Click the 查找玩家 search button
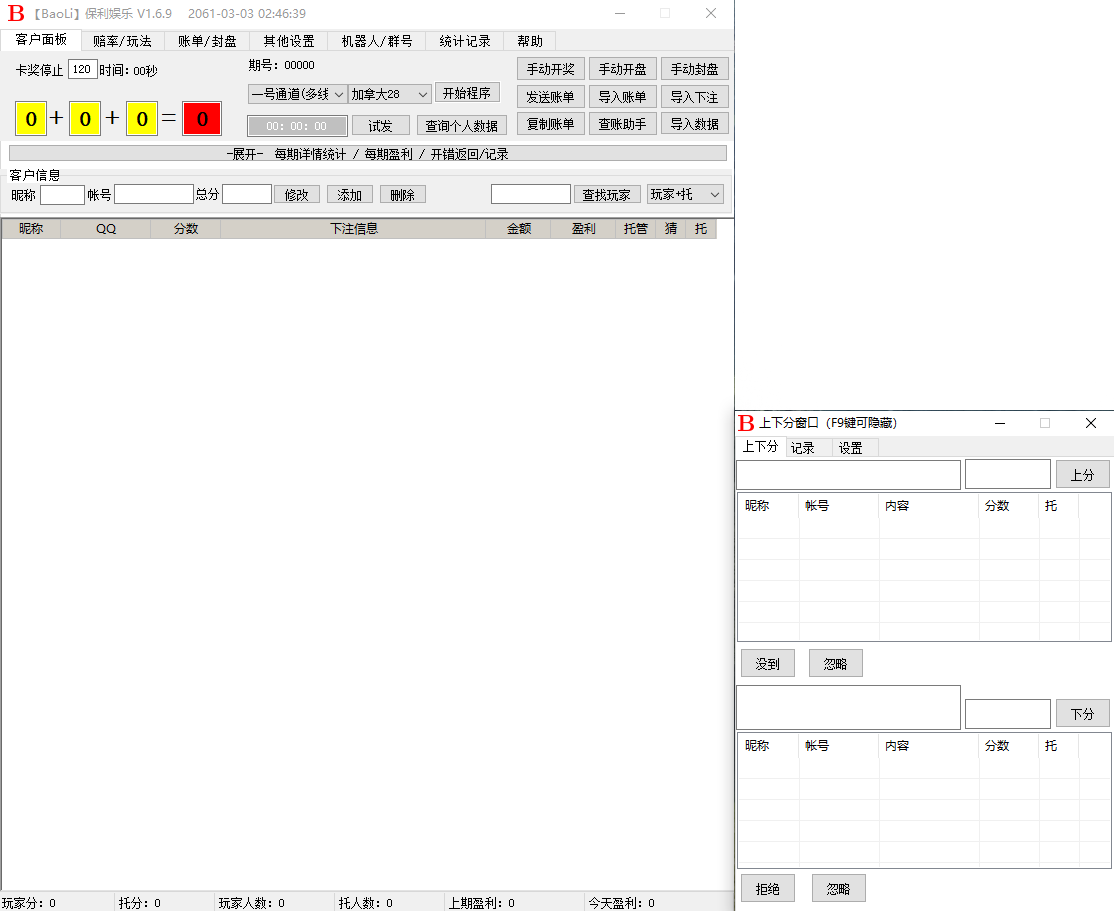This screenshot has height=911, width=1114. pos(607,193)
